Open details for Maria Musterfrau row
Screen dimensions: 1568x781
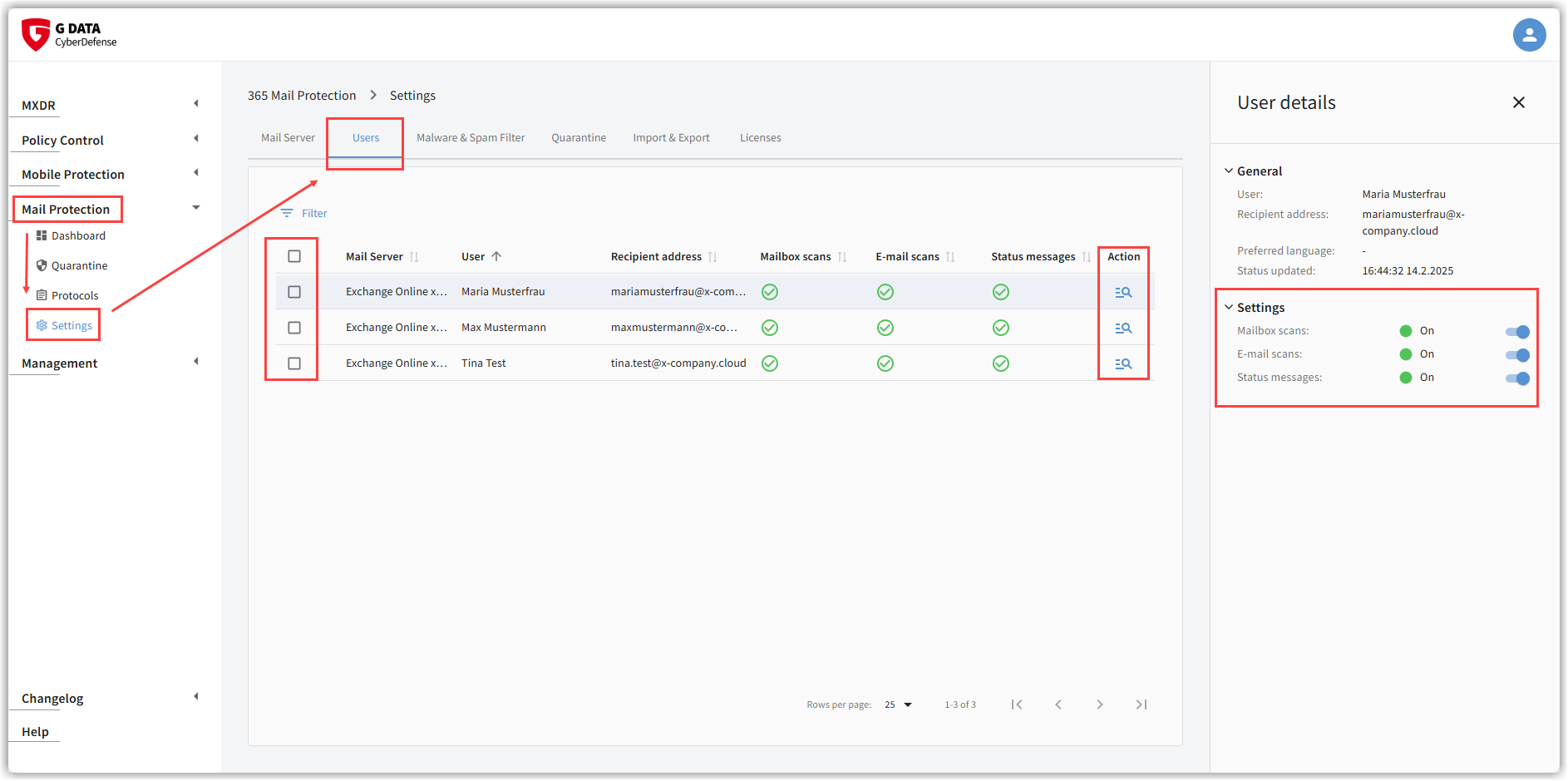coord(1123,292)
